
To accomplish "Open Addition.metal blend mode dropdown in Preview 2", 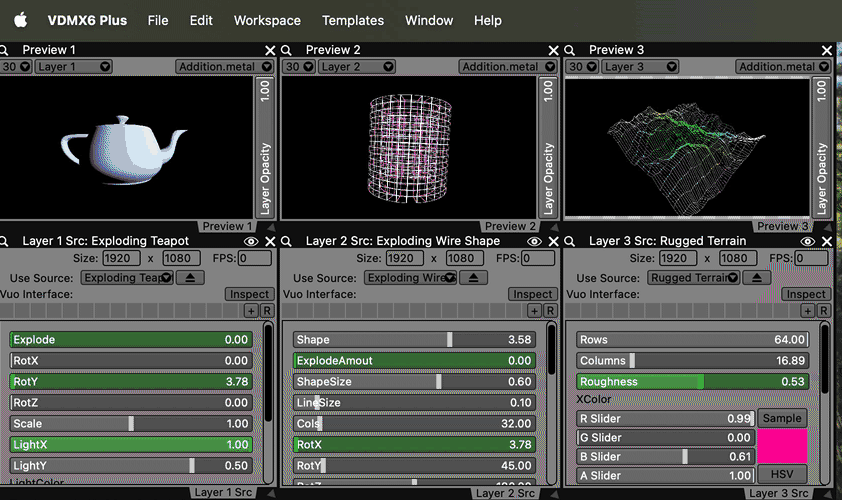I will click(x=506, y=67).
